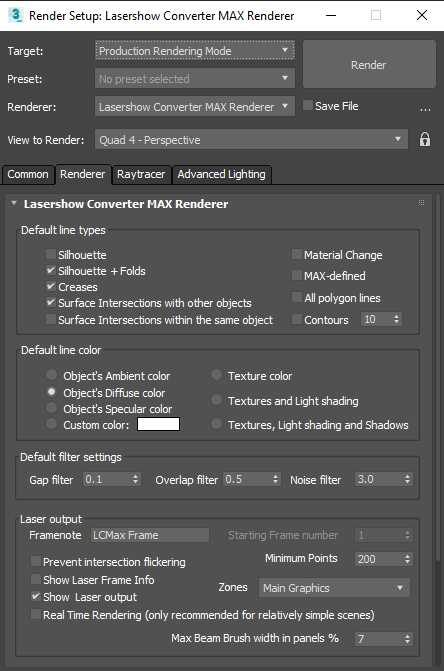Check All polygon lines
The image size is (444, 671).
[297, 297]
